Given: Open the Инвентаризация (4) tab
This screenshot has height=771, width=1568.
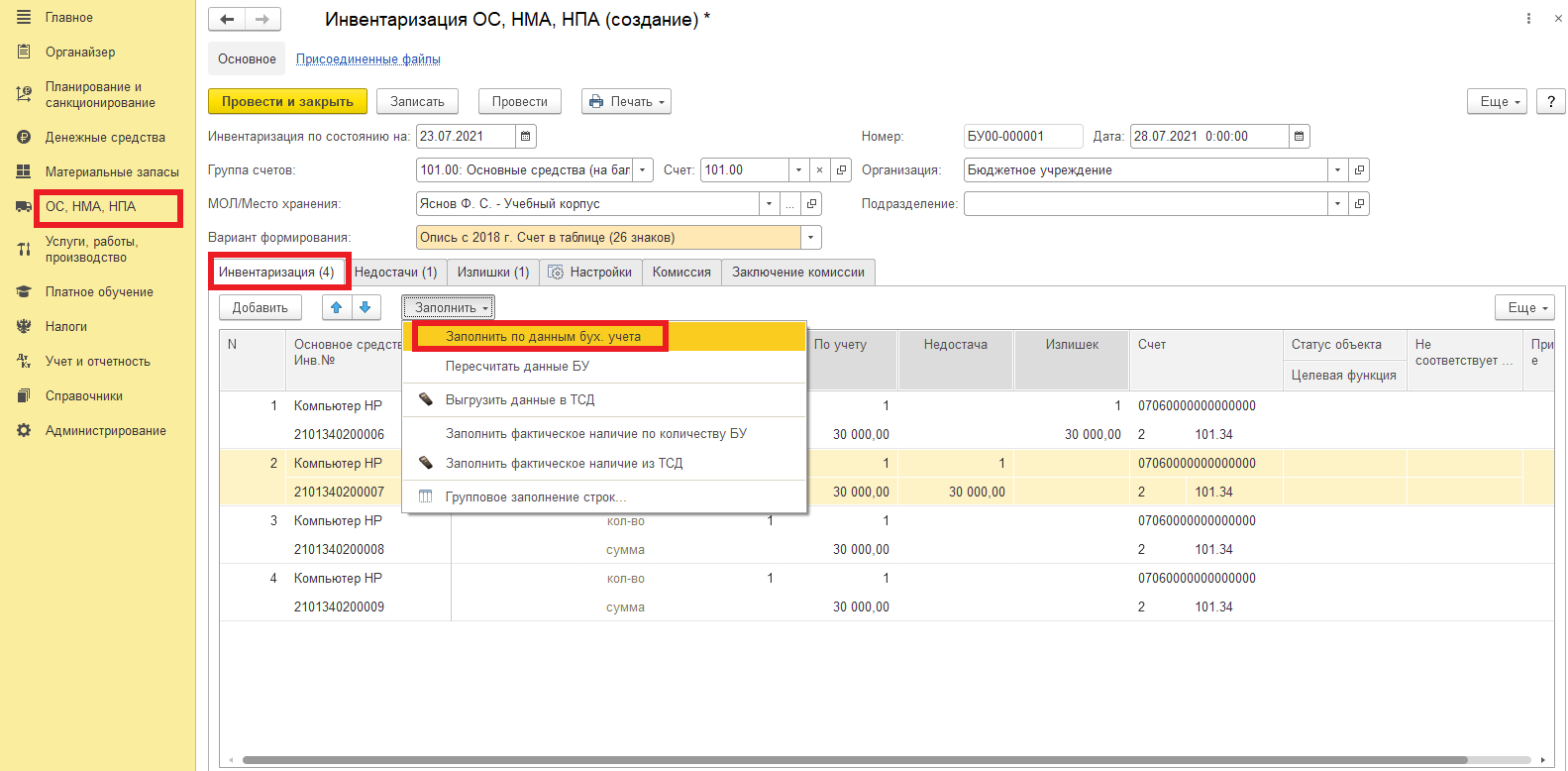Looking at the screenshot, I should coord(276,272).
